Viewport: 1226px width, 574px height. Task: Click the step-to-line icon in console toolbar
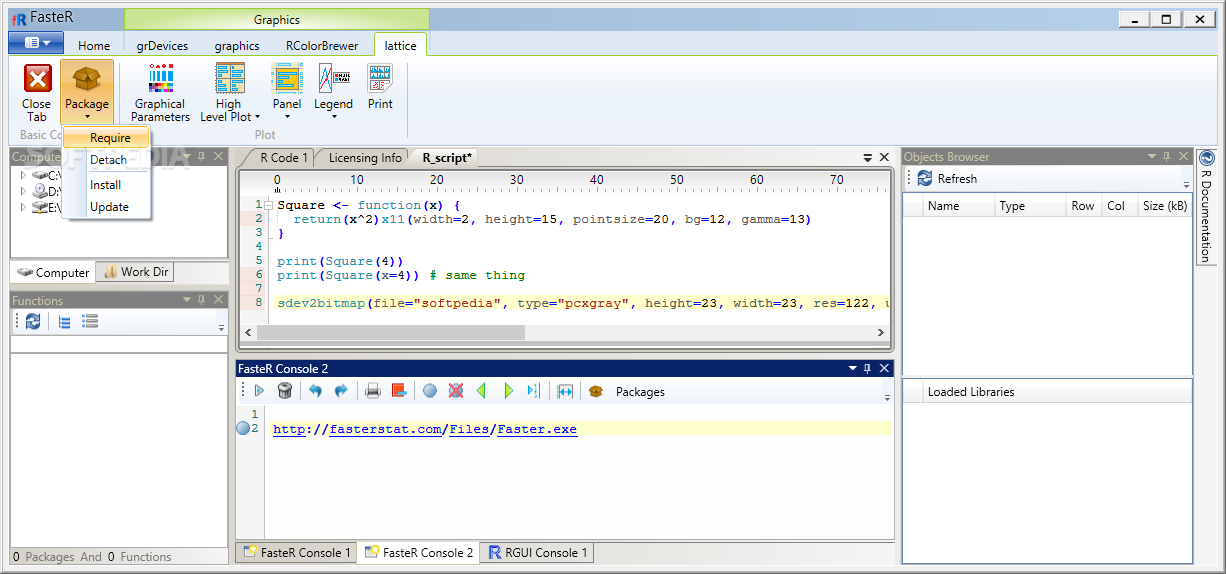533,391
